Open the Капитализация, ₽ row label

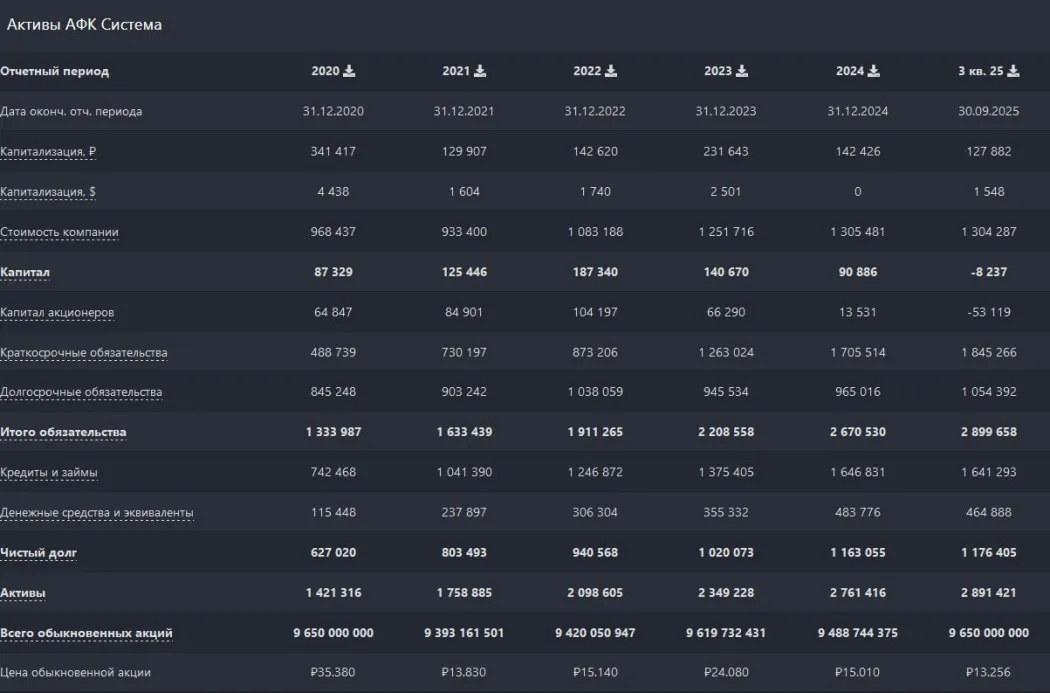click(48, 152)
